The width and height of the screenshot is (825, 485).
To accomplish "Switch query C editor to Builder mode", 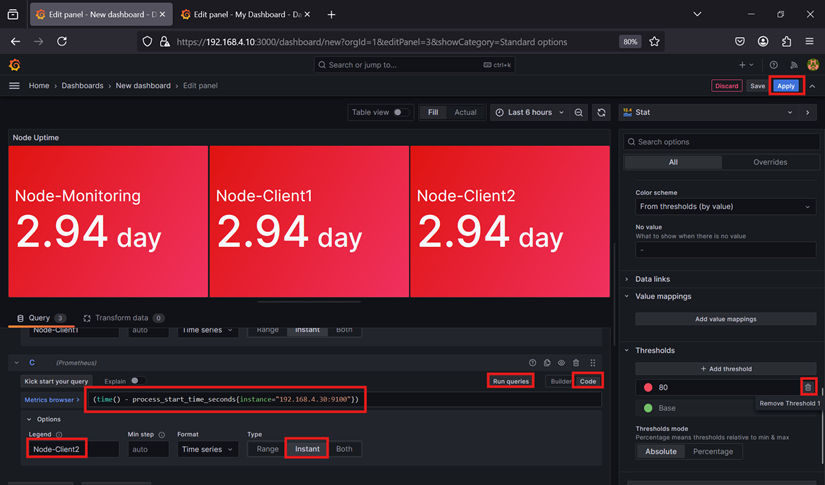I will (560, 381).
